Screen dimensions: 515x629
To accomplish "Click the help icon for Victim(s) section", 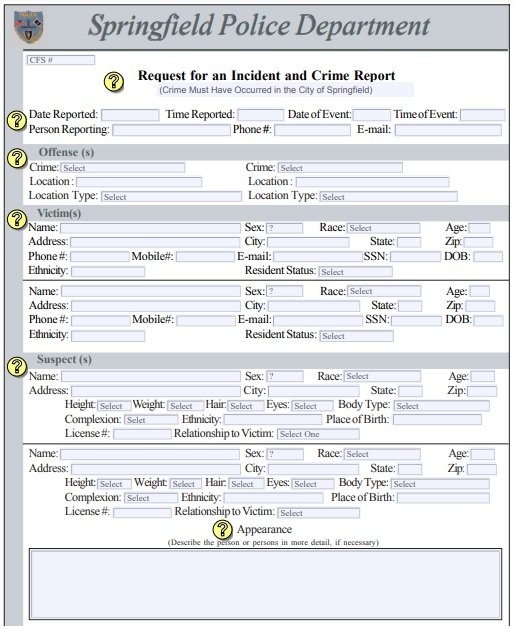I will click(17, 219).
